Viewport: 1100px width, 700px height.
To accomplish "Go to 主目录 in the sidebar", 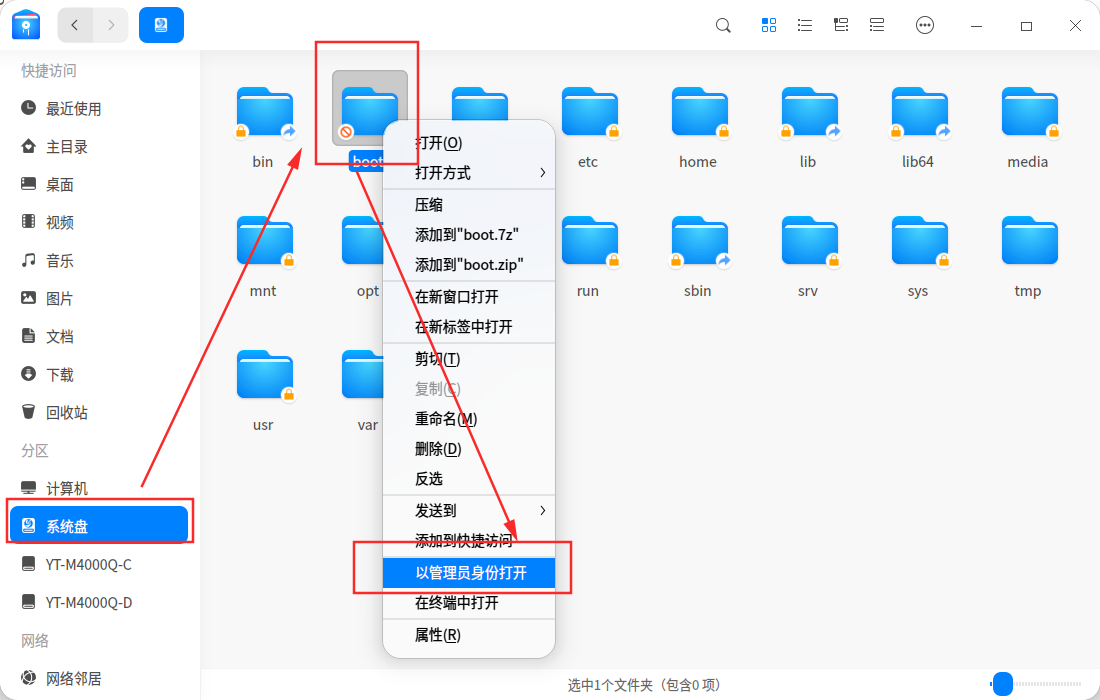I will pyautogui.click(x=99, y=147).
